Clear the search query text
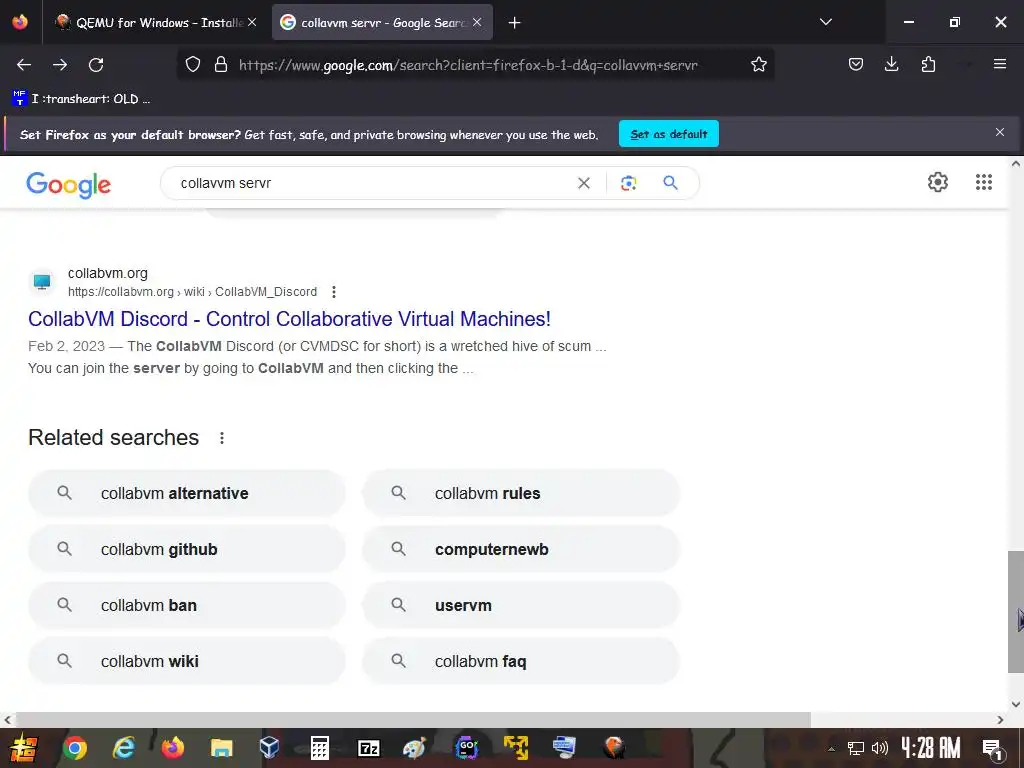Image resolution: width=1024 pixels, height=768 pixels. click(584, 184)
